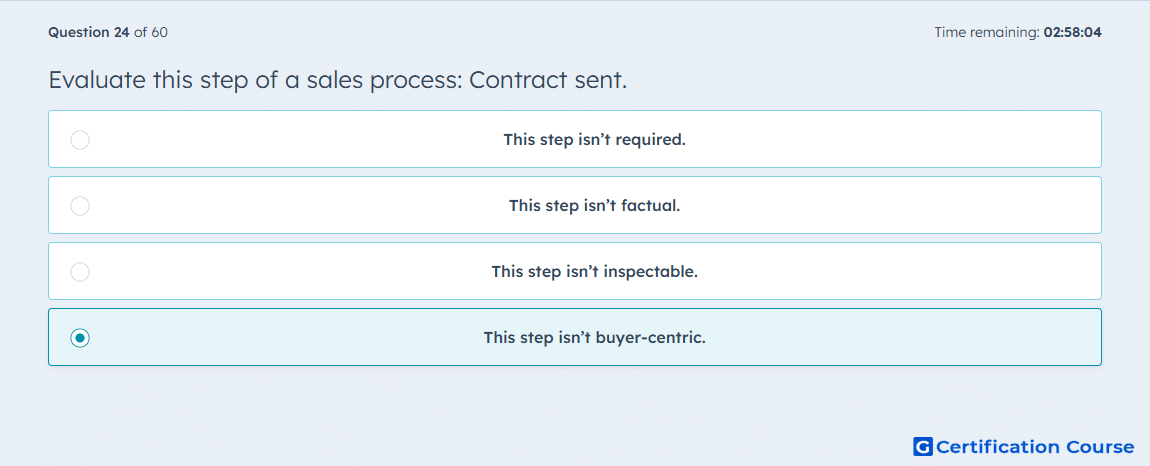Click the words "Contract sent." in the question
The image size is (1150, 466).
pyautogui.click(x=548, y=80)
